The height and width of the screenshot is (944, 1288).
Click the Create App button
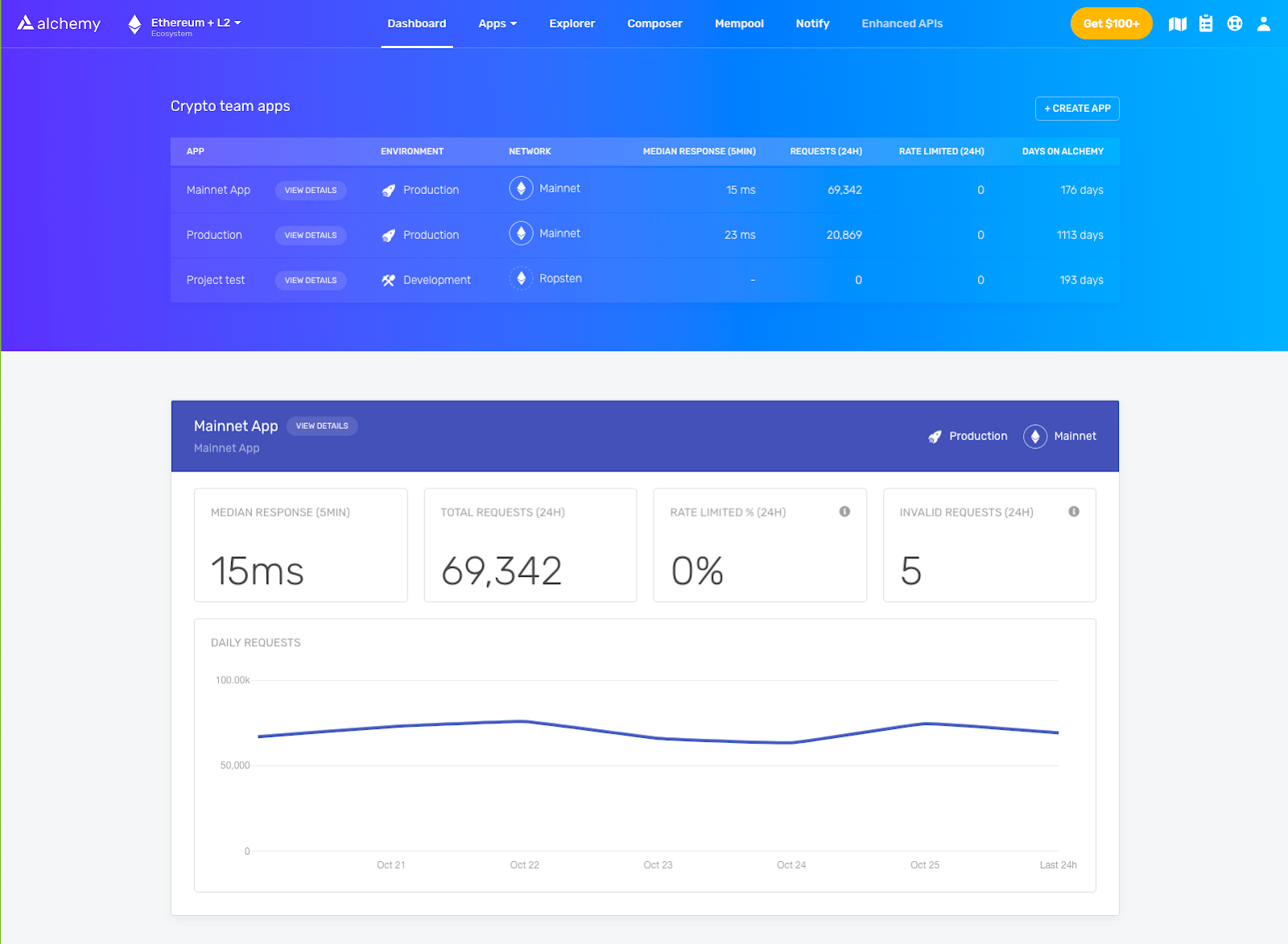pyautogui.click(x=1077, y=109)
